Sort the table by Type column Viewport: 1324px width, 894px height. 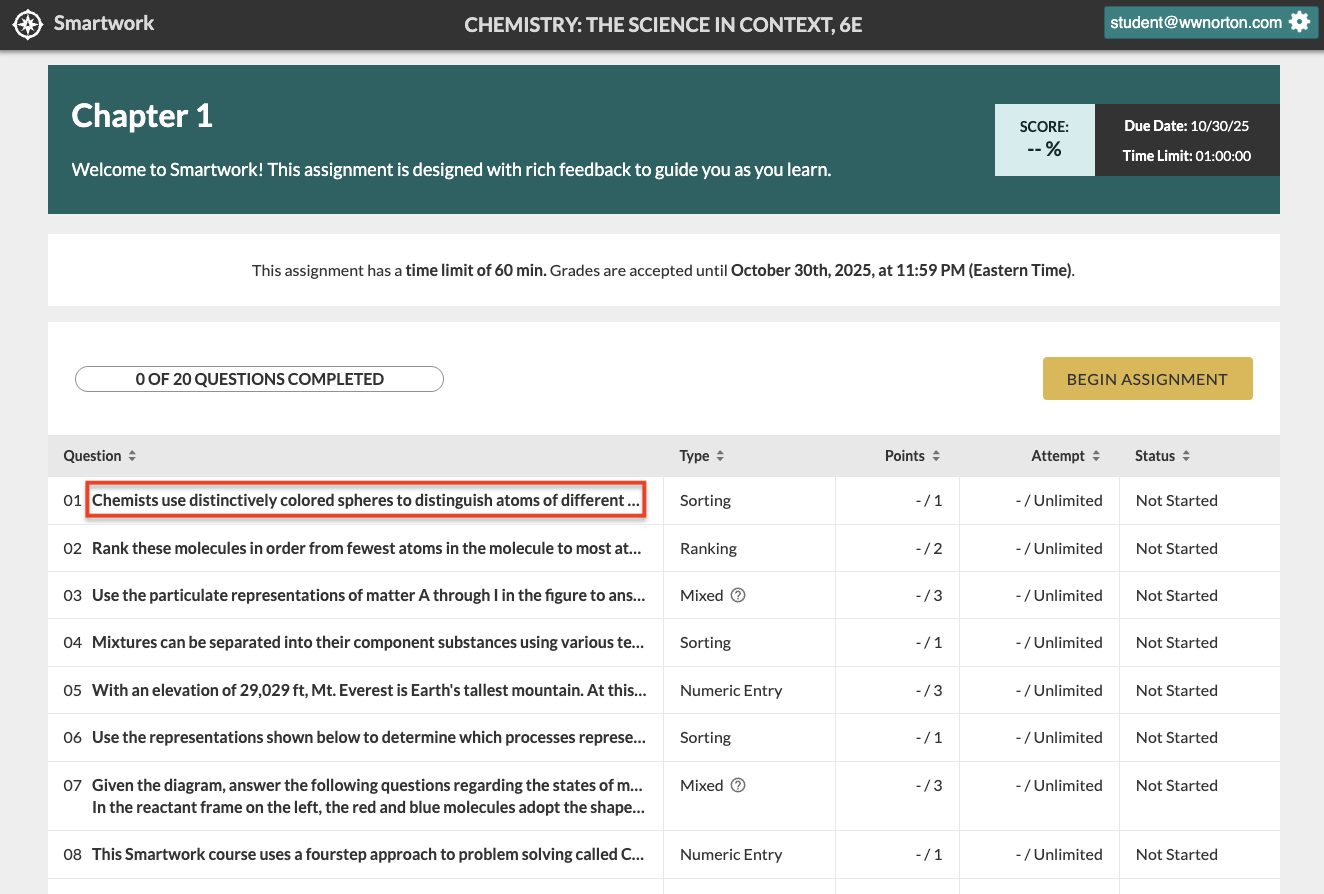702,456
